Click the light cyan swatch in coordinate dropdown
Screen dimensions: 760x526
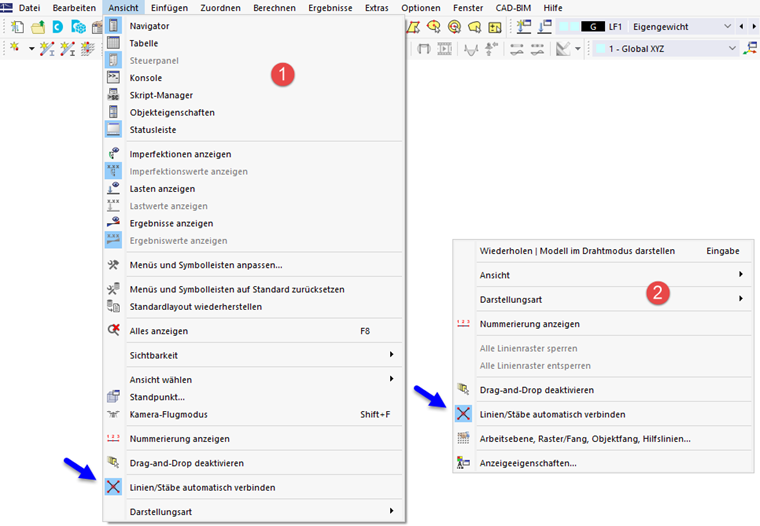[601, 48]
